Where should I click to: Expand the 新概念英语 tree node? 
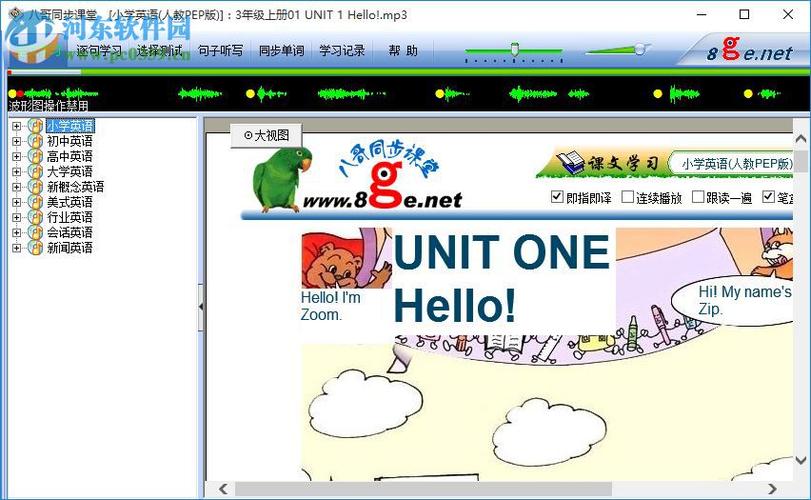17,187
